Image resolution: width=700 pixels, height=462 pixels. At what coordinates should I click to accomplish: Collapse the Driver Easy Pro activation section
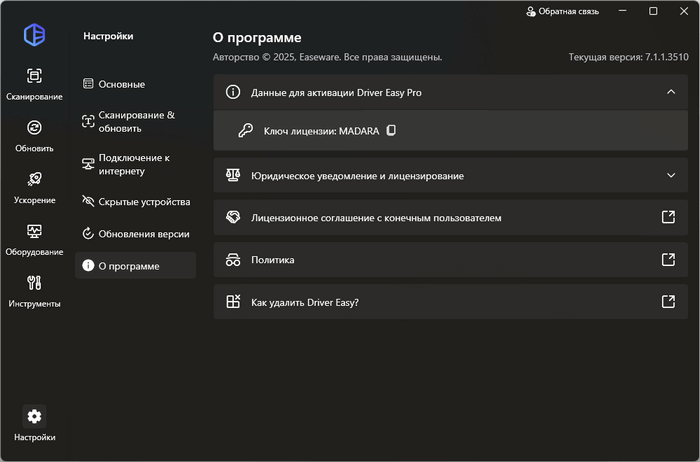point(670,92)
